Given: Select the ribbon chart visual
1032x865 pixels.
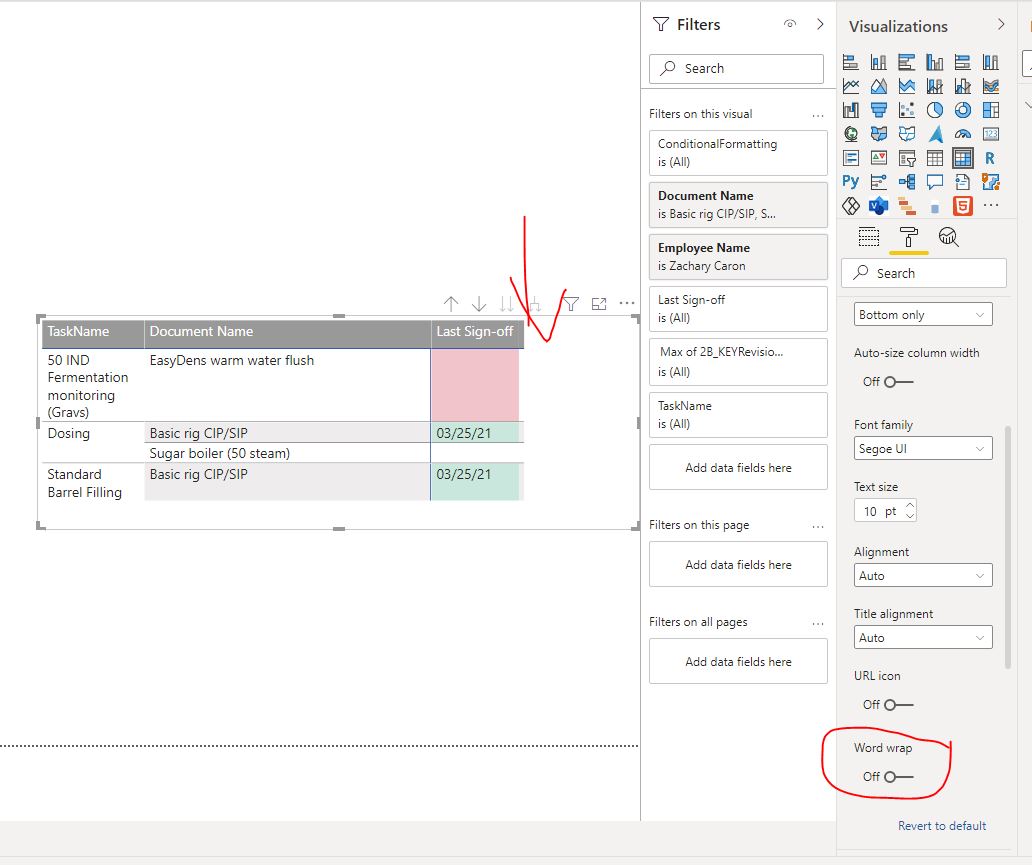Looking at the screenshot, I should [x=991, y=86].
